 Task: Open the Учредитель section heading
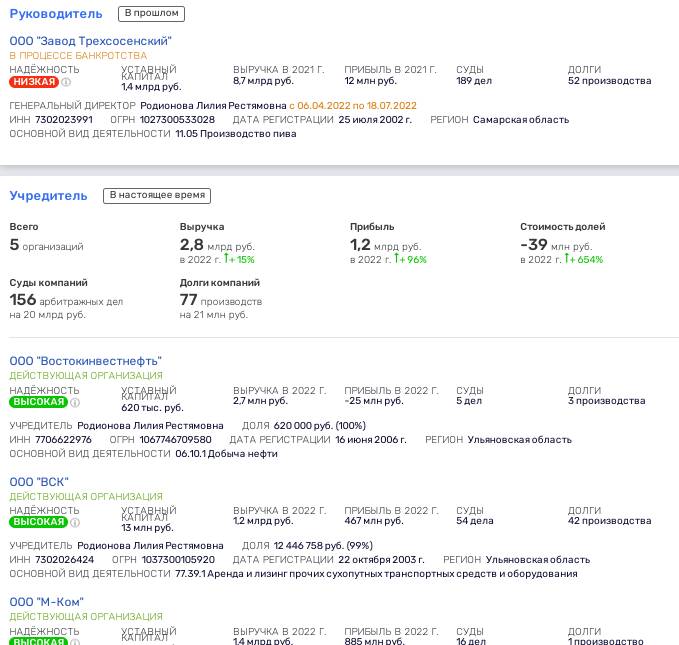tap(49, 196)
